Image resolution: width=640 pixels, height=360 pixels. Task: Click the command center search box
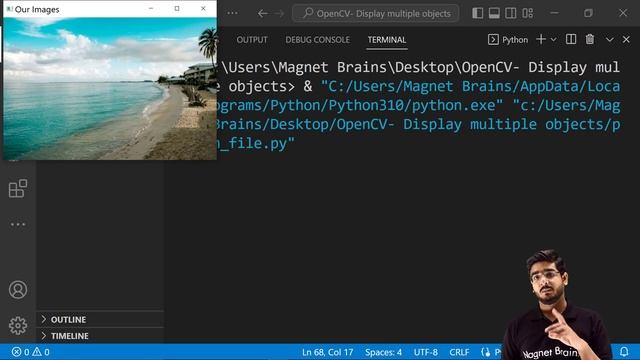(x=376, y=13)
